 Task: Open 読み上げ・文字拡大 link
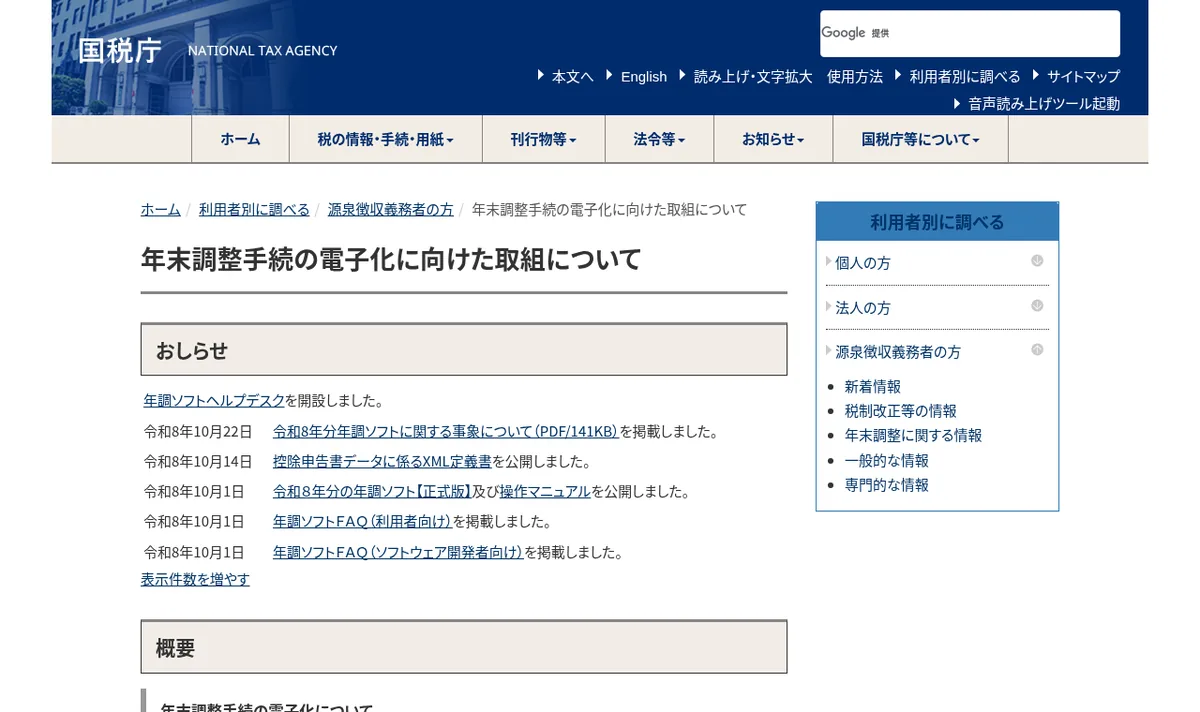(753, 76)
